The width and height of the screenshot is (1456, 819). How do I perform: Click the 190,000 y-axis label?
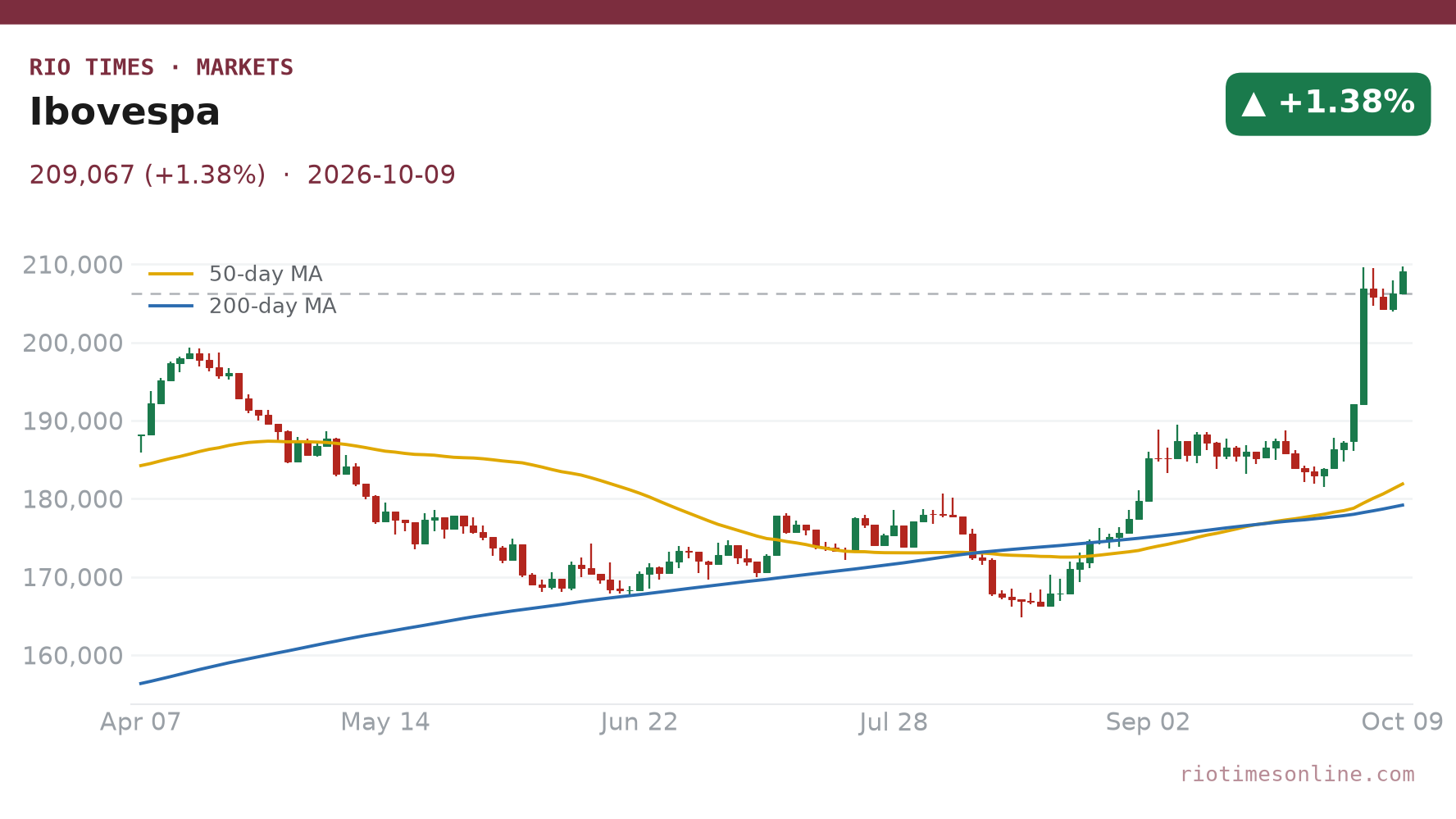(x=73, y=421)
